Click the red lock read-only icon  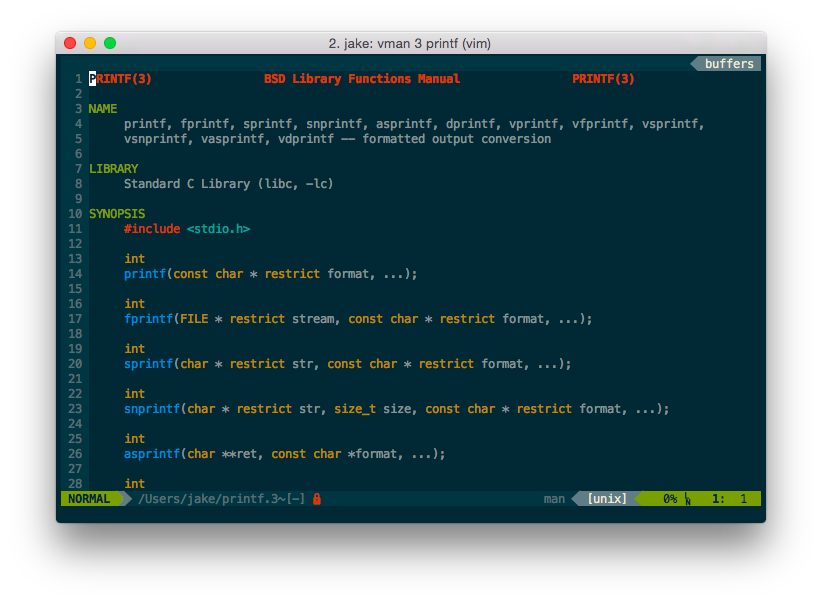click(317, 499)
